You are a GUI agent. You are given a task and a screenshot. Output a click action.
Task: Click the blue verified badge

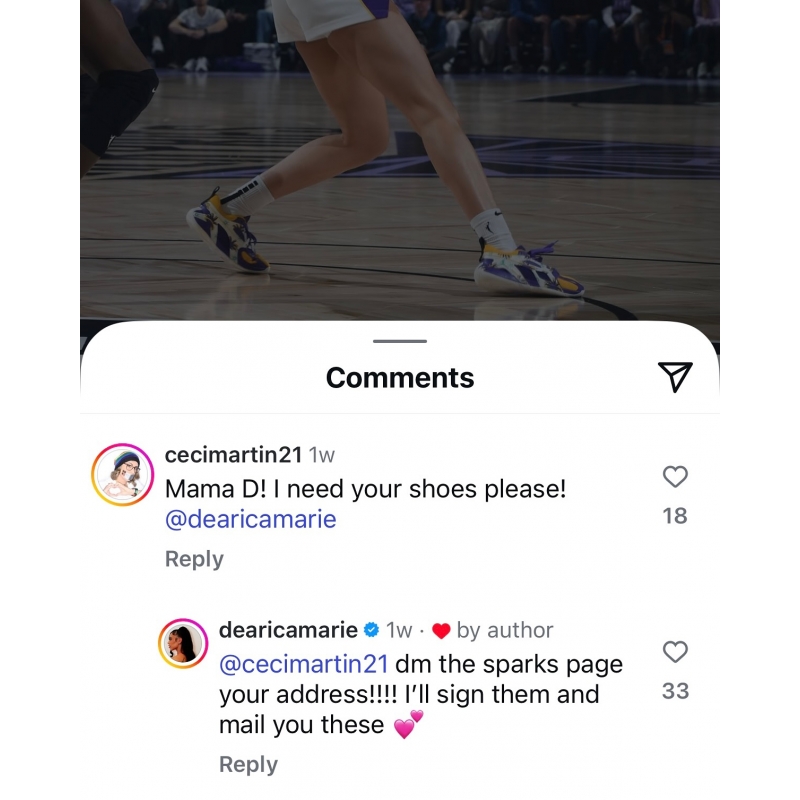coord(371,630)
